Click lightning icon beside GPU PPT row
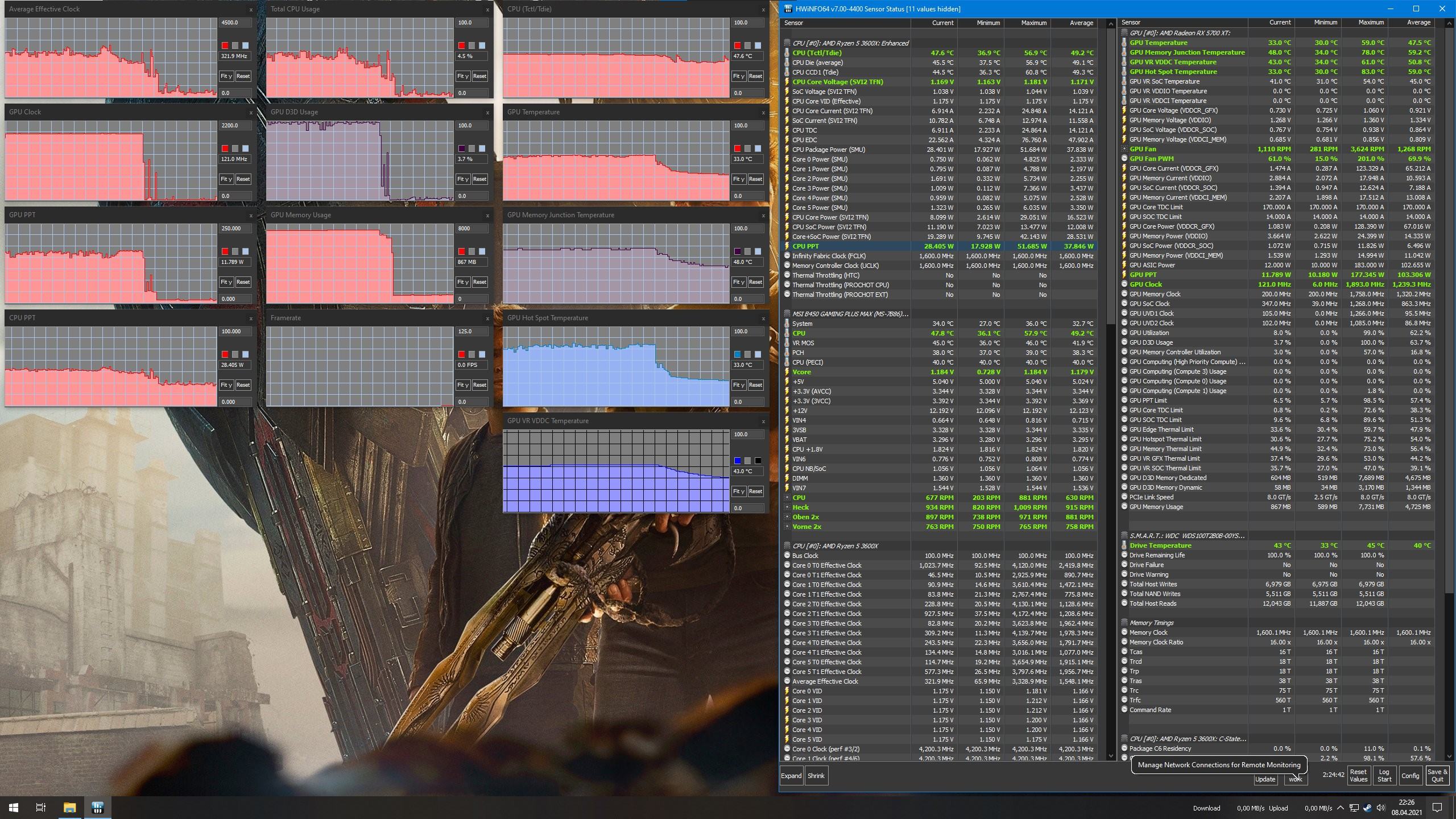 [x=1124, y=275]
